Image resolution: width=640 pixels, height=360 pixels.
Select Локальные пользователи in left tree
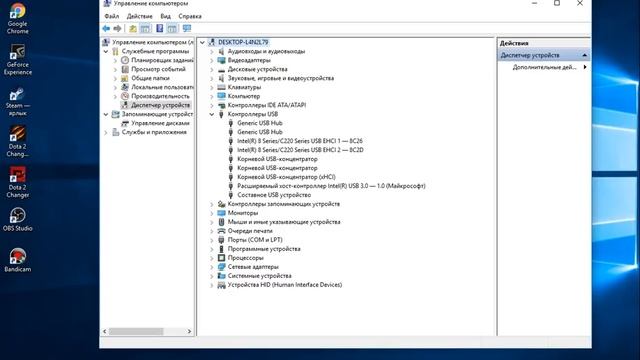point(162,87)
